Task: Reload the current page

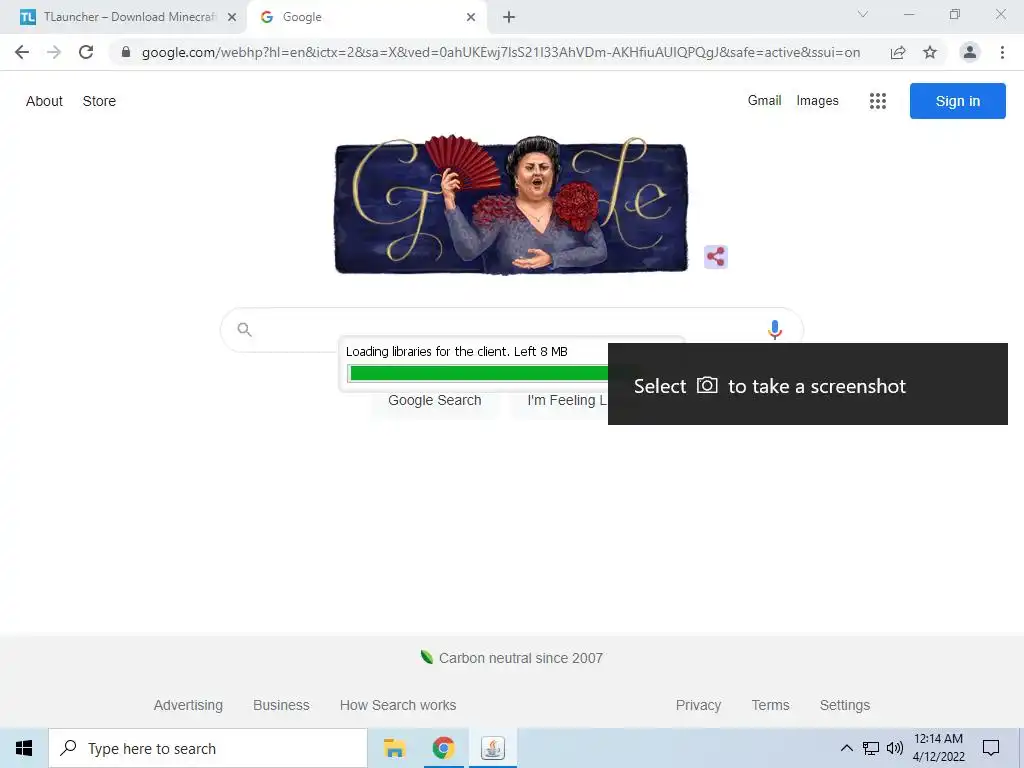Action: [x=86, y=52]
